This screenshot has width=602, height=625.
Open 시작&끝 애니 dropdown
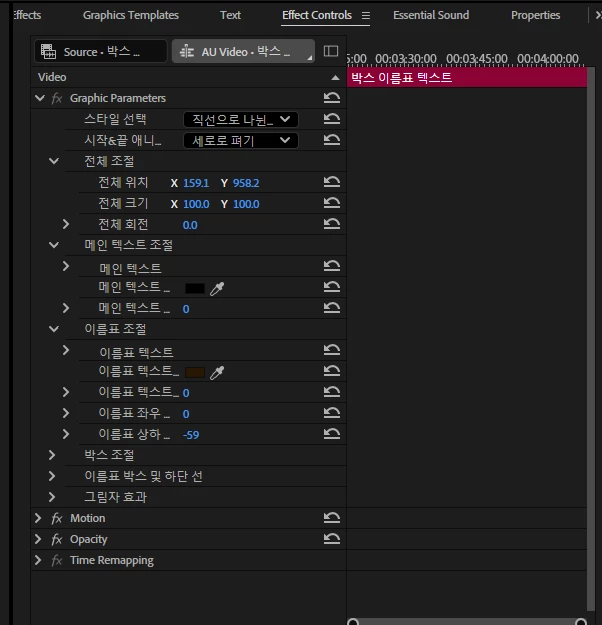click(x=241, y=140)
